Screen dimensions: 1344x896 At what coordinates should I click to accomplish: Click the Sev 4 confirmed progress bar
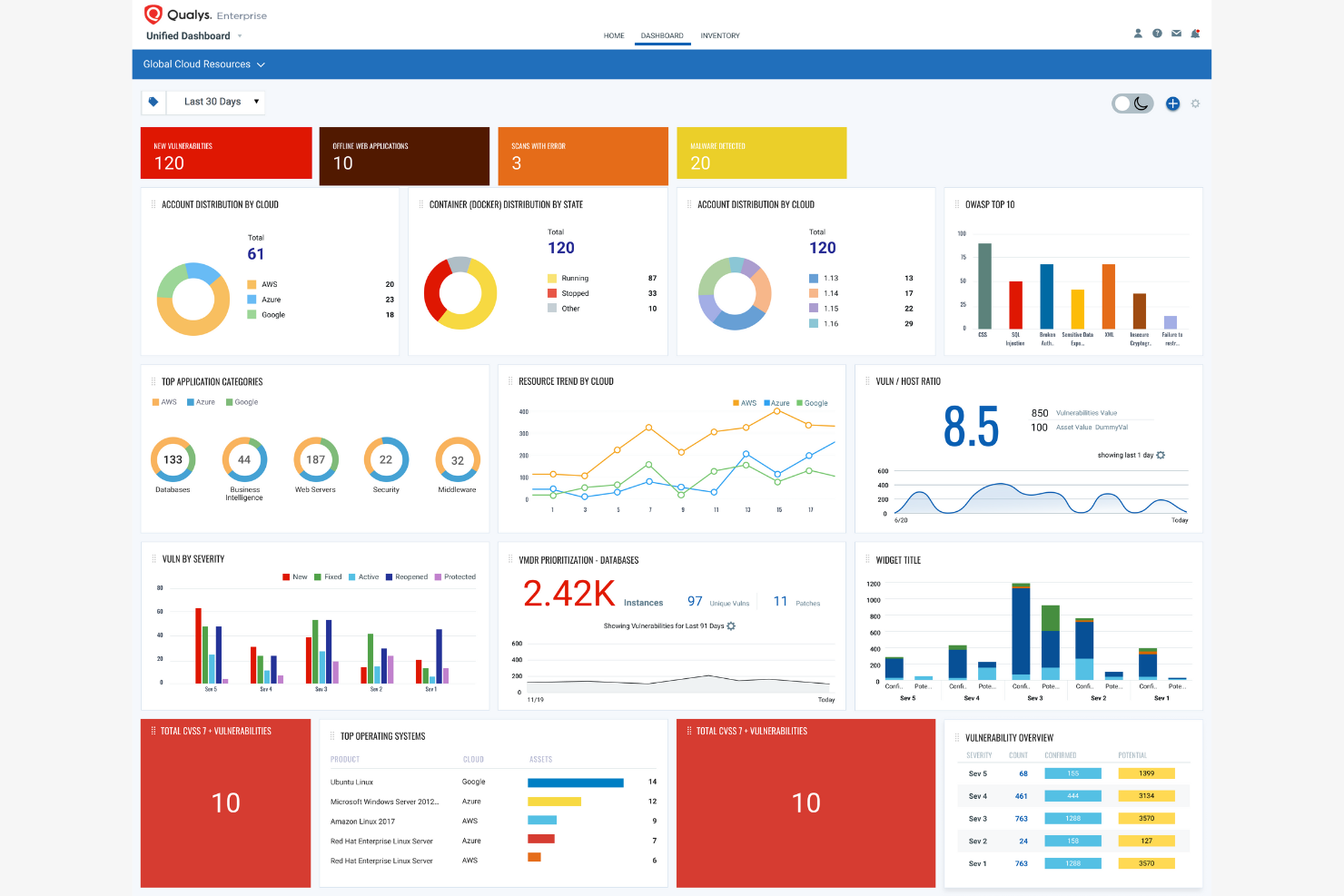click(1072, 795)
